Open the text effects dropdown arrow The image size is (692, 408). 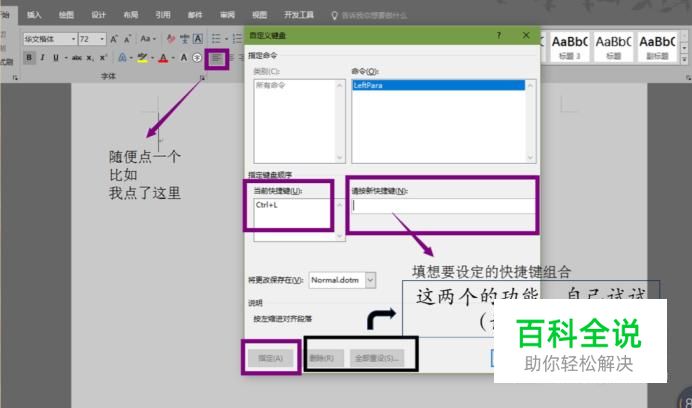[132, 58]
